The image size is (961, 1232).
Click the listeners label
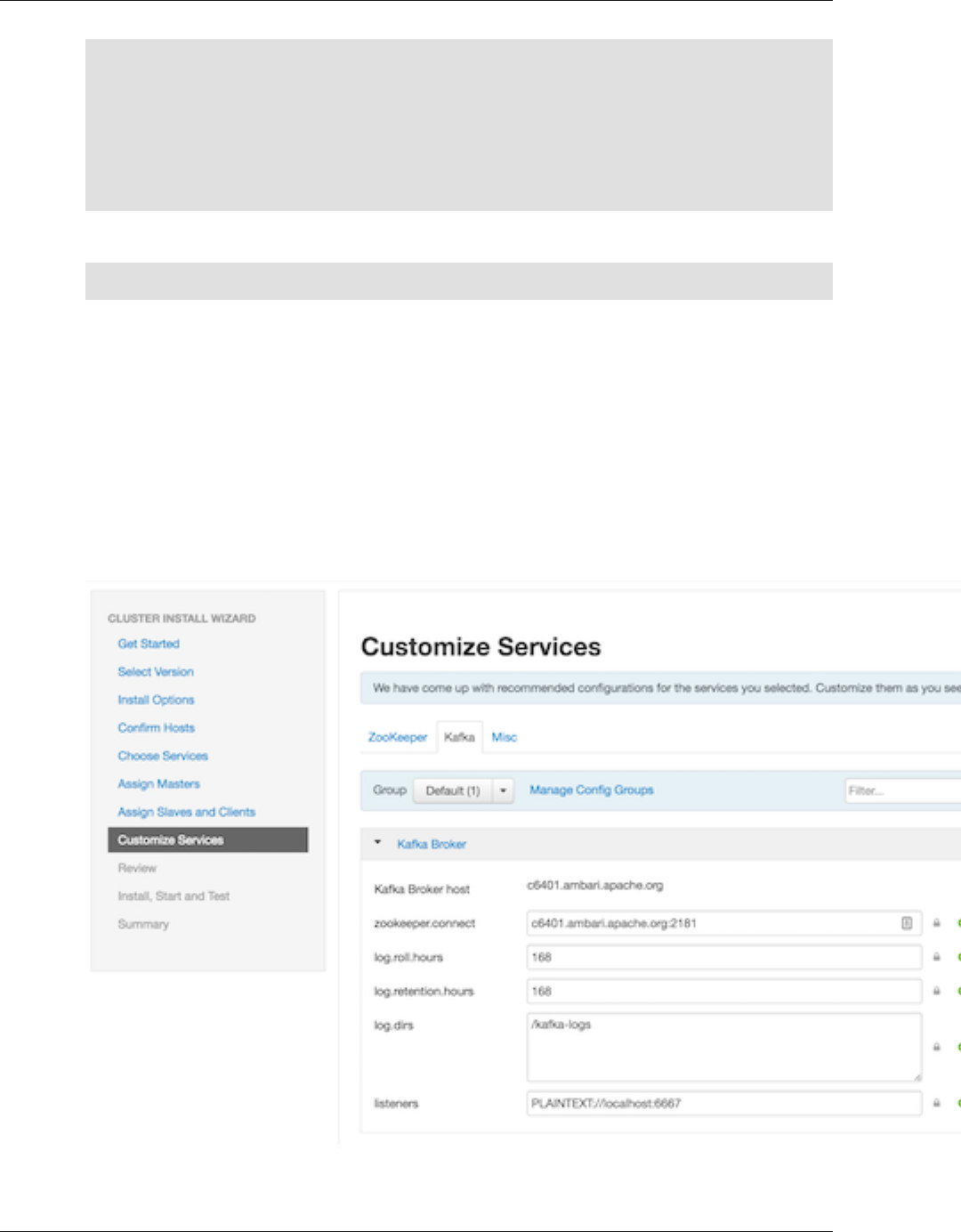(x=396, y=1104)
